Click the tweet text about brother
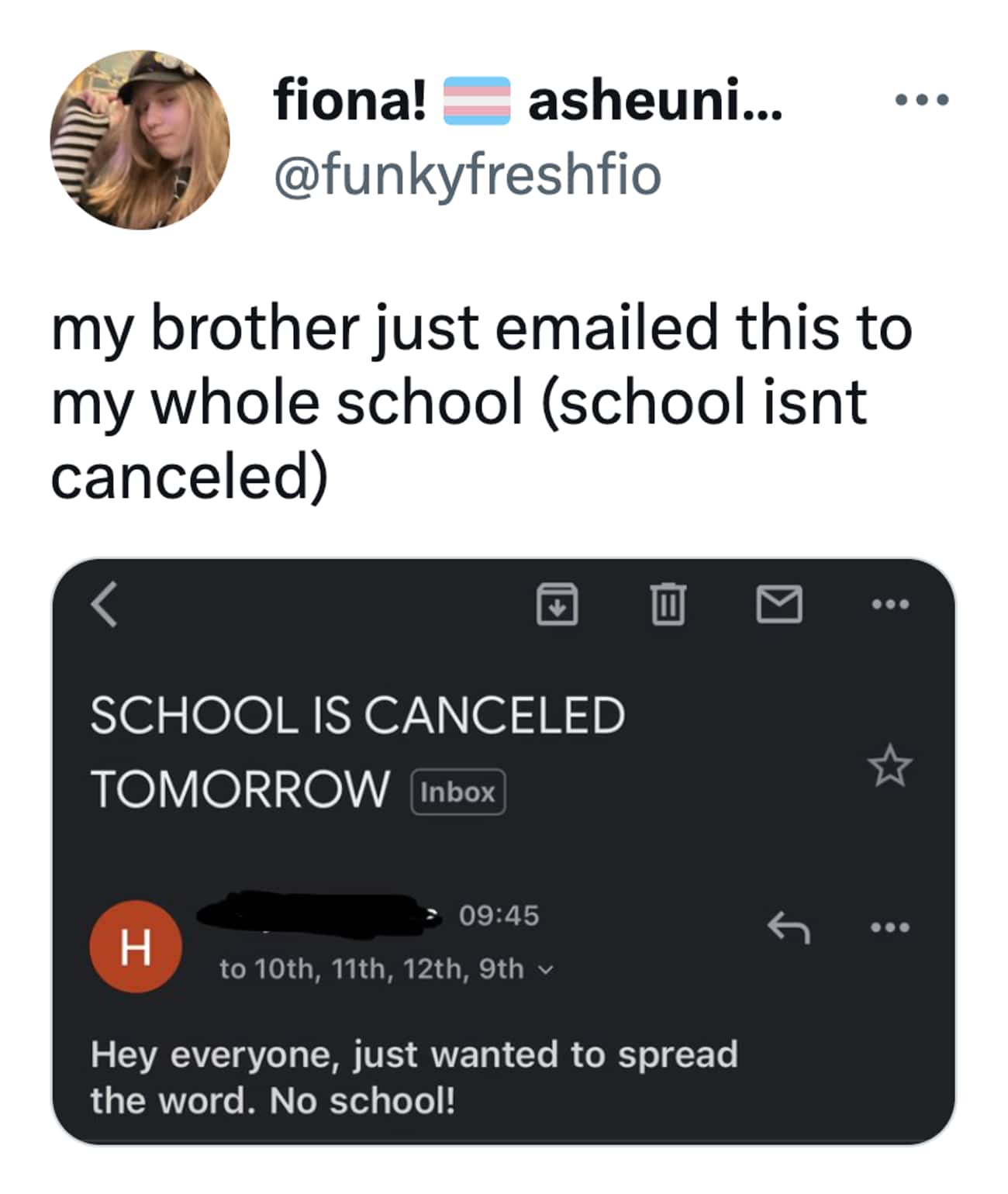Screen dimensions: 1008x1194 coord(481,402)
